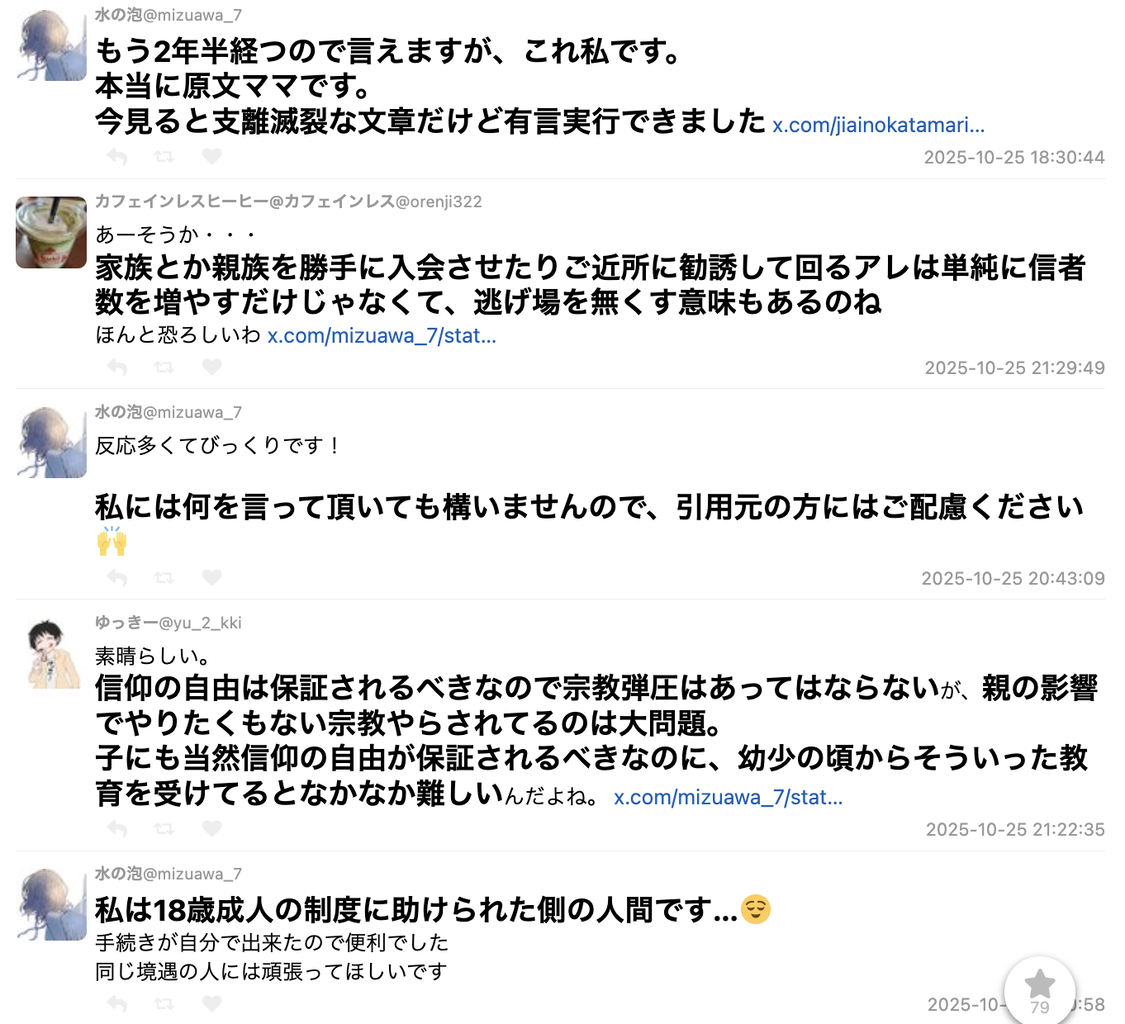Image resolution: width=1125 pixels, height=1024 pixels.
Task: Open the x.com/mizuawa_7 link in orenji322's tweet
Action: (x=382, y=335)
